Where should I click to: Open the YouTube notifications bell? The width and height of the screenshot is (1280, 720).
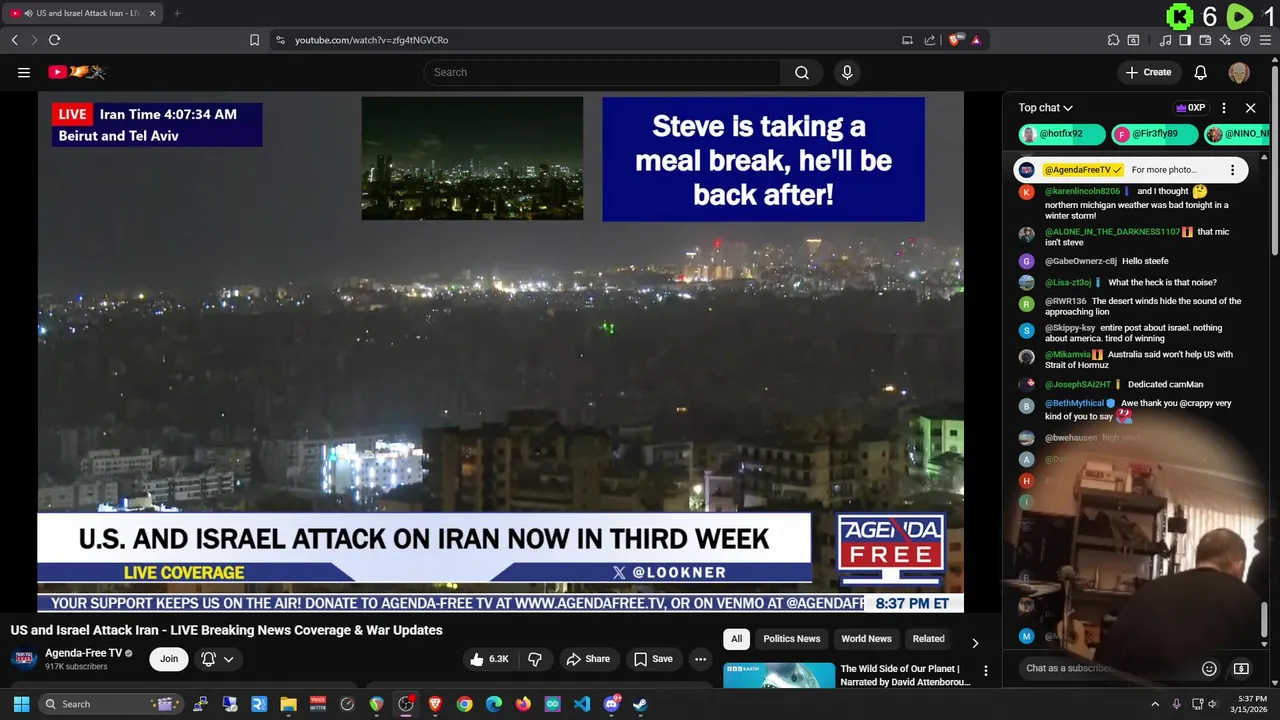pos(1201,72)
